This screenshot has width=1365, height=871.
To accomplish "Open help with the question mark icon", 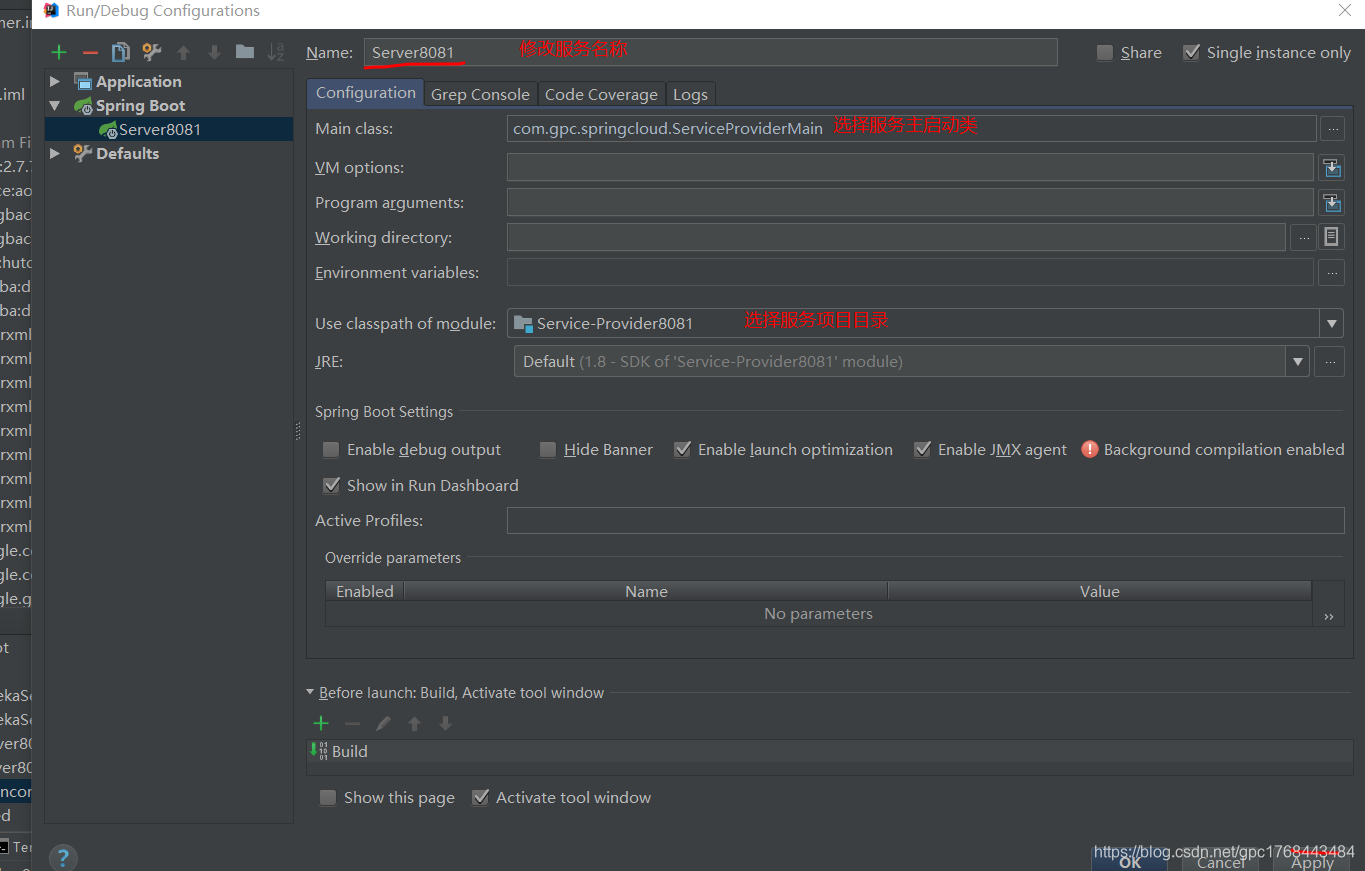I will tap(62, 858).
